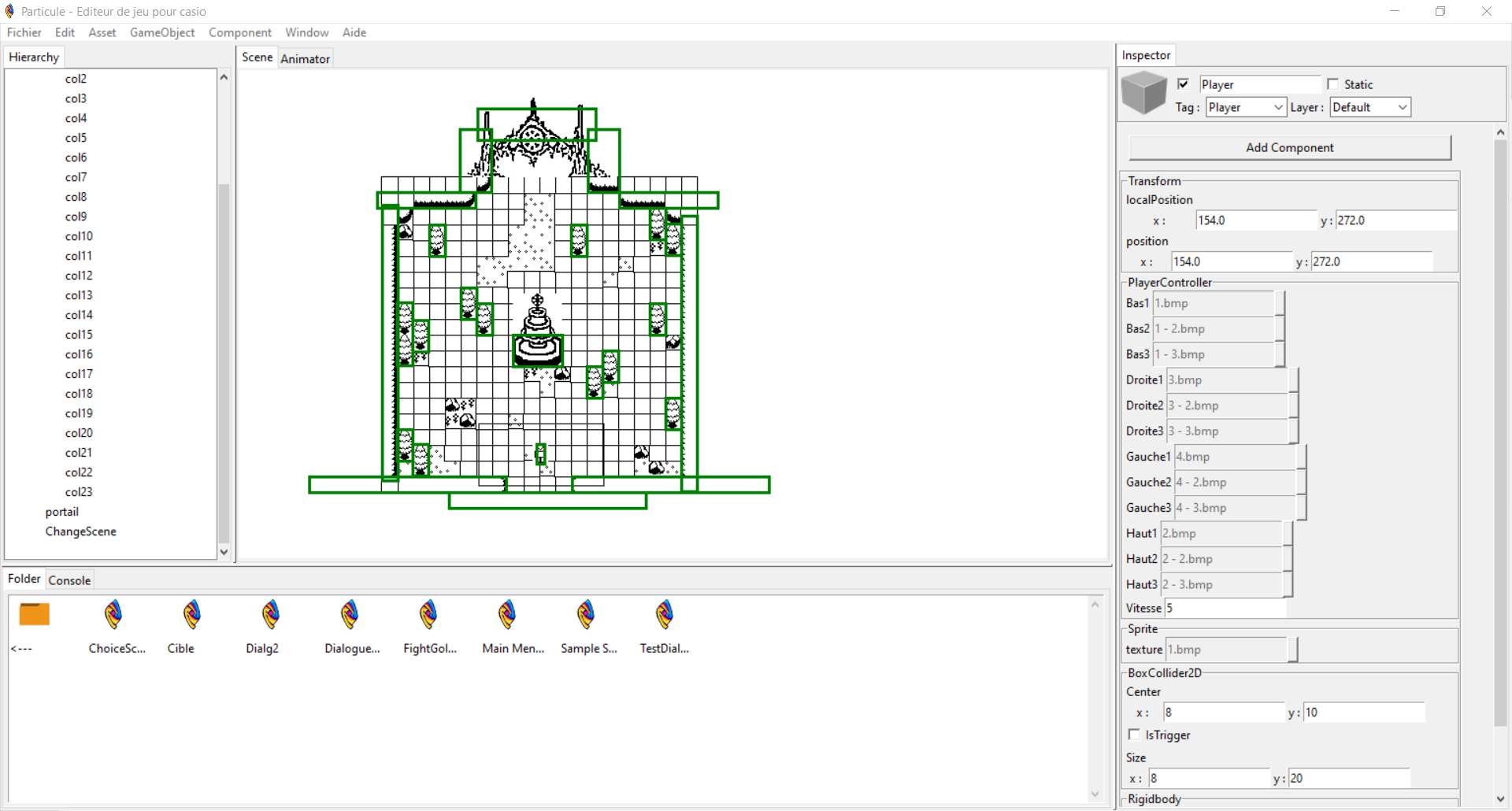Click browse button next to Bas1 field

click(1280, 303)
